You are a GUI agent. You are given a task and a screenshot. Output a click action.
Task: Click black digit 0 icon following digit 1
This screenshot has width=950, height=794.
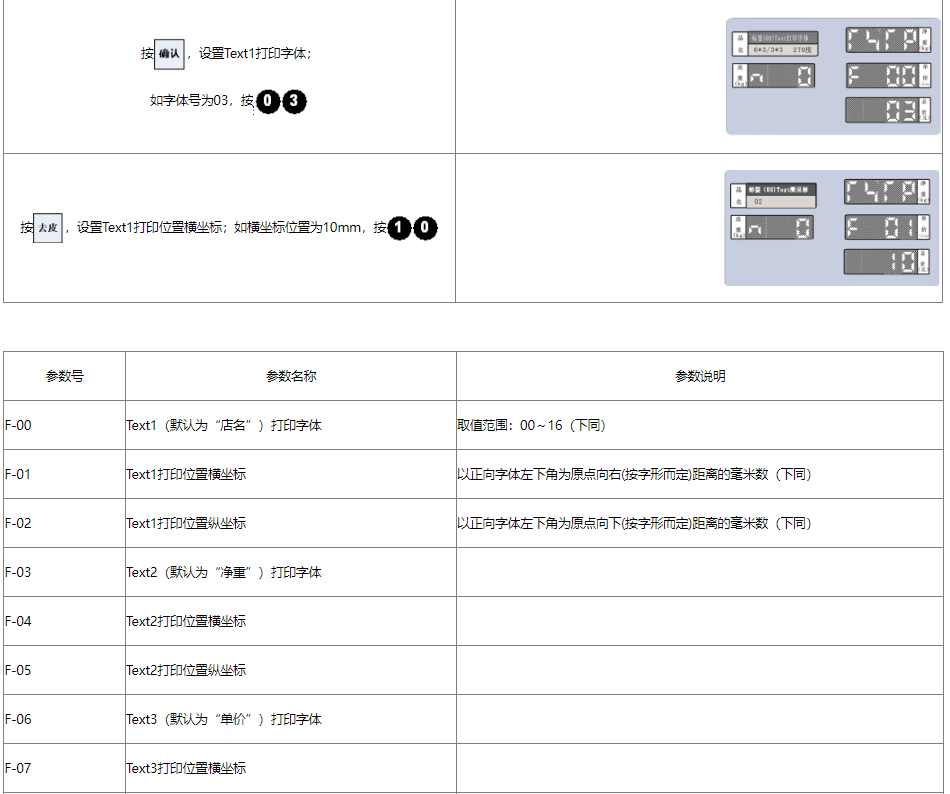click(425, 228)
